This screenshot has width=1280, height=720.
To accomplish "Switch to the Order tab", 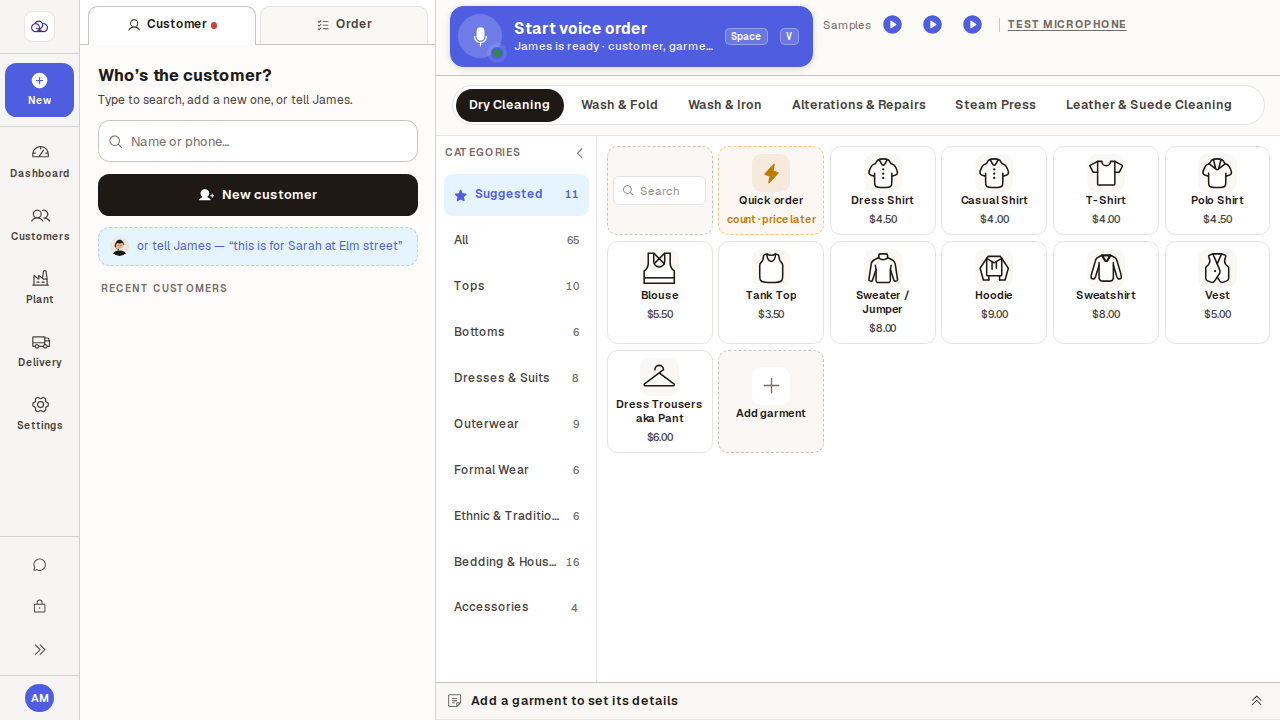I will [x=344, y=25].
